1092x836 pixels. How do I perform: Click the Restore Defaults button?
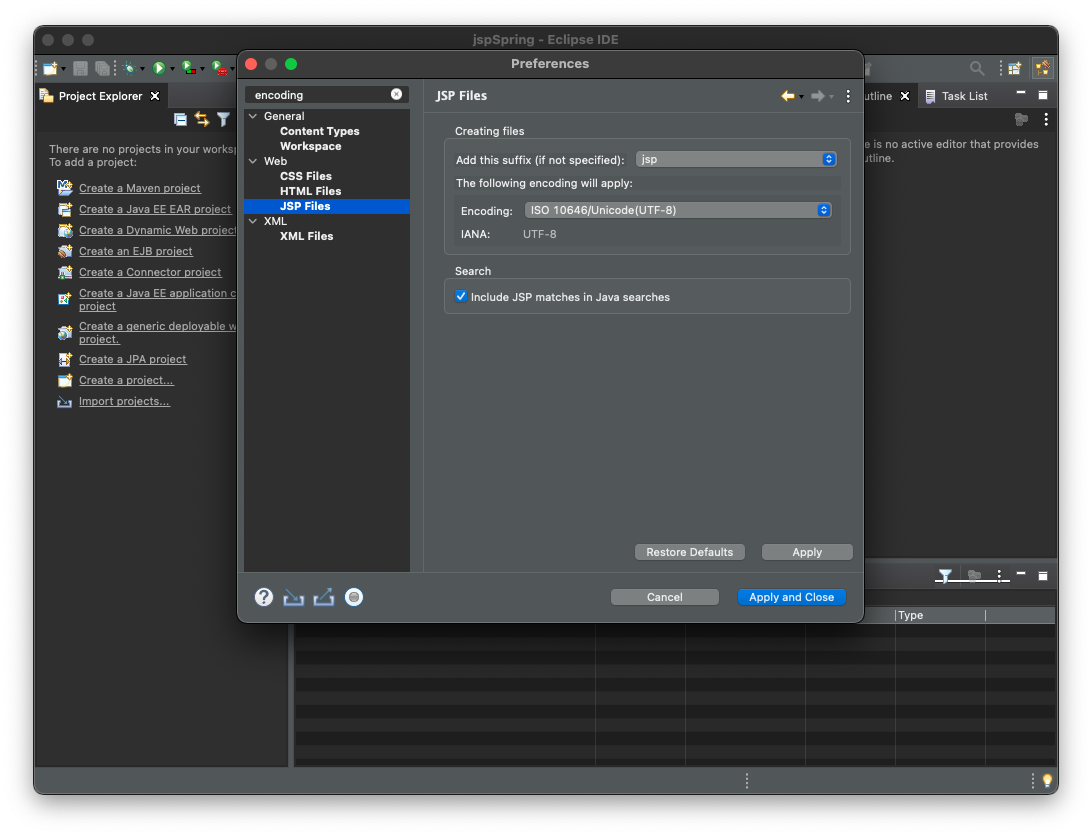tap(689, 552)
